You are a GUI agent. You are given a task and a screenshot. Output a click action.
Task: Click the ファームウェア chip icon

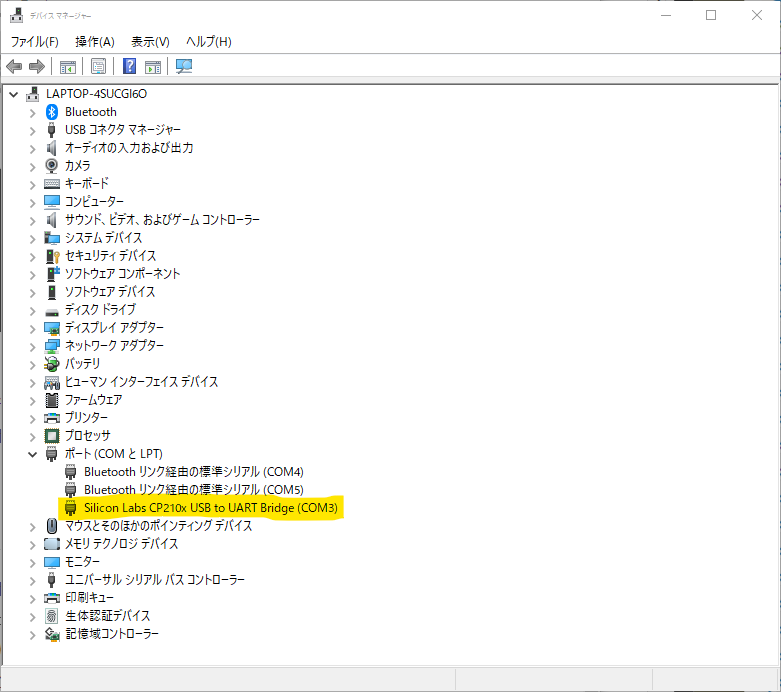tap(52, 400)
